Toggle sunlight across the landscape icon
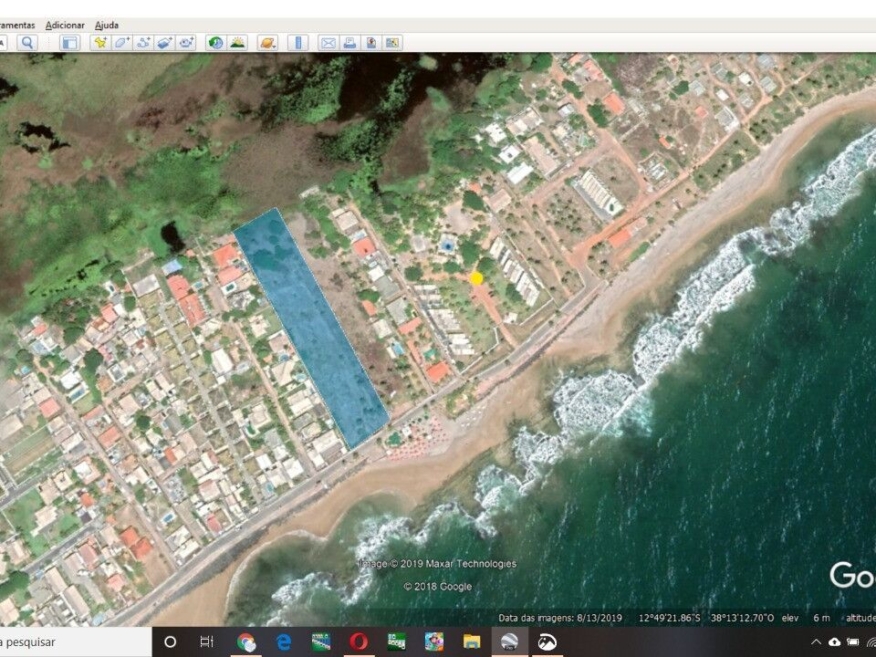 click(237, 42)
